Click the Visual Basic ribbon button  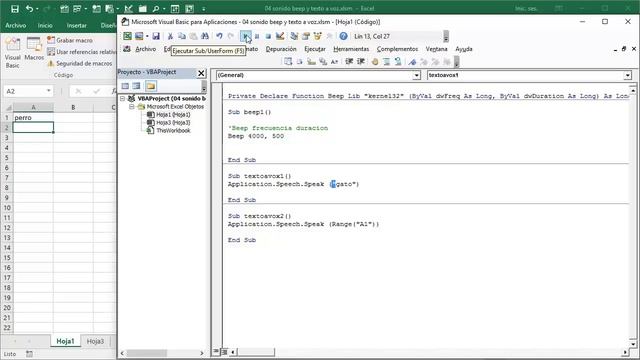click(x=13, y=53)
